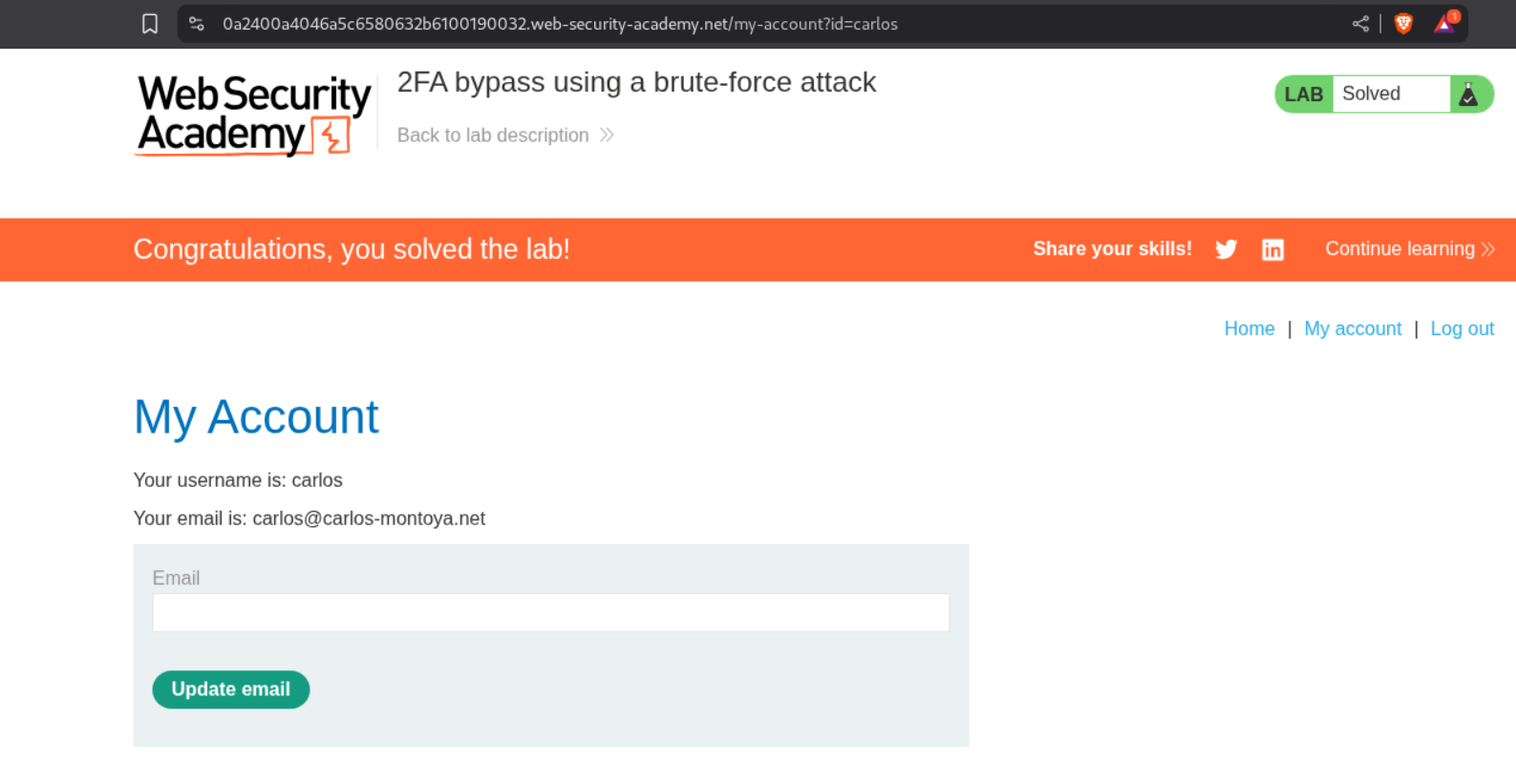The height and width of the screenshot is (784, 1516).
Task: Select 'Log out' in the navigation
Action: click(1462, 328)
